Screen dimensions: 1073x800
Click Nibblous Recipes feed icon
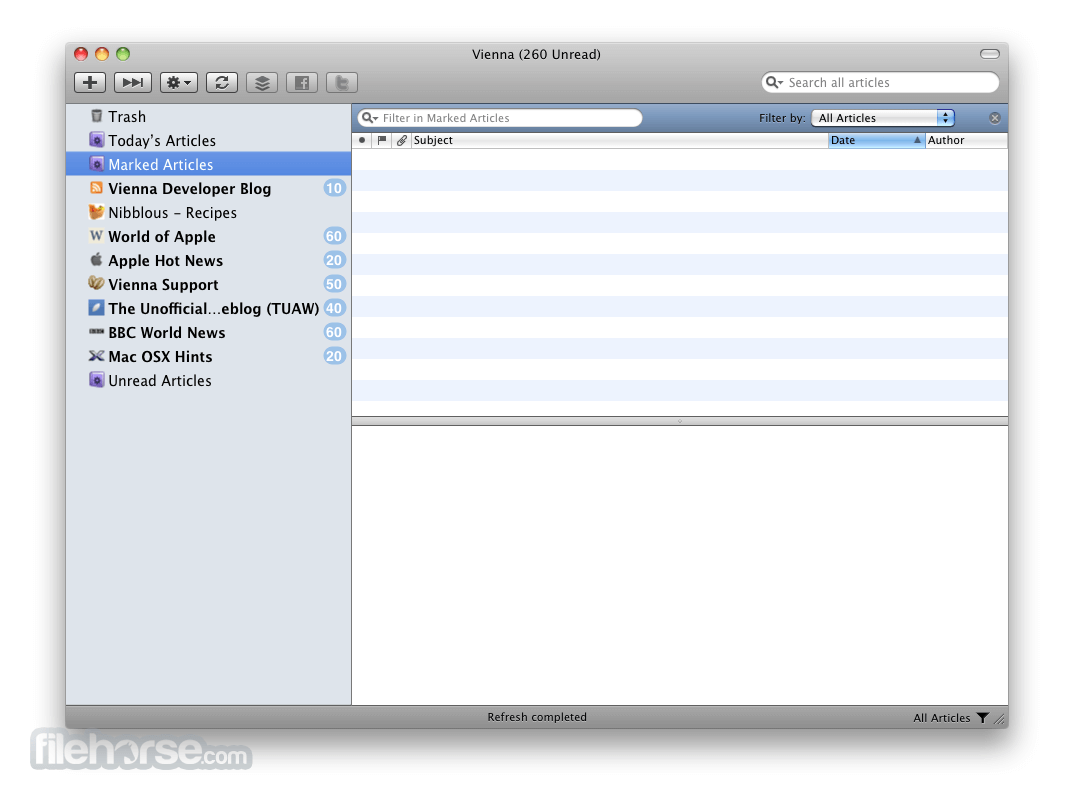tap(96, 211)
